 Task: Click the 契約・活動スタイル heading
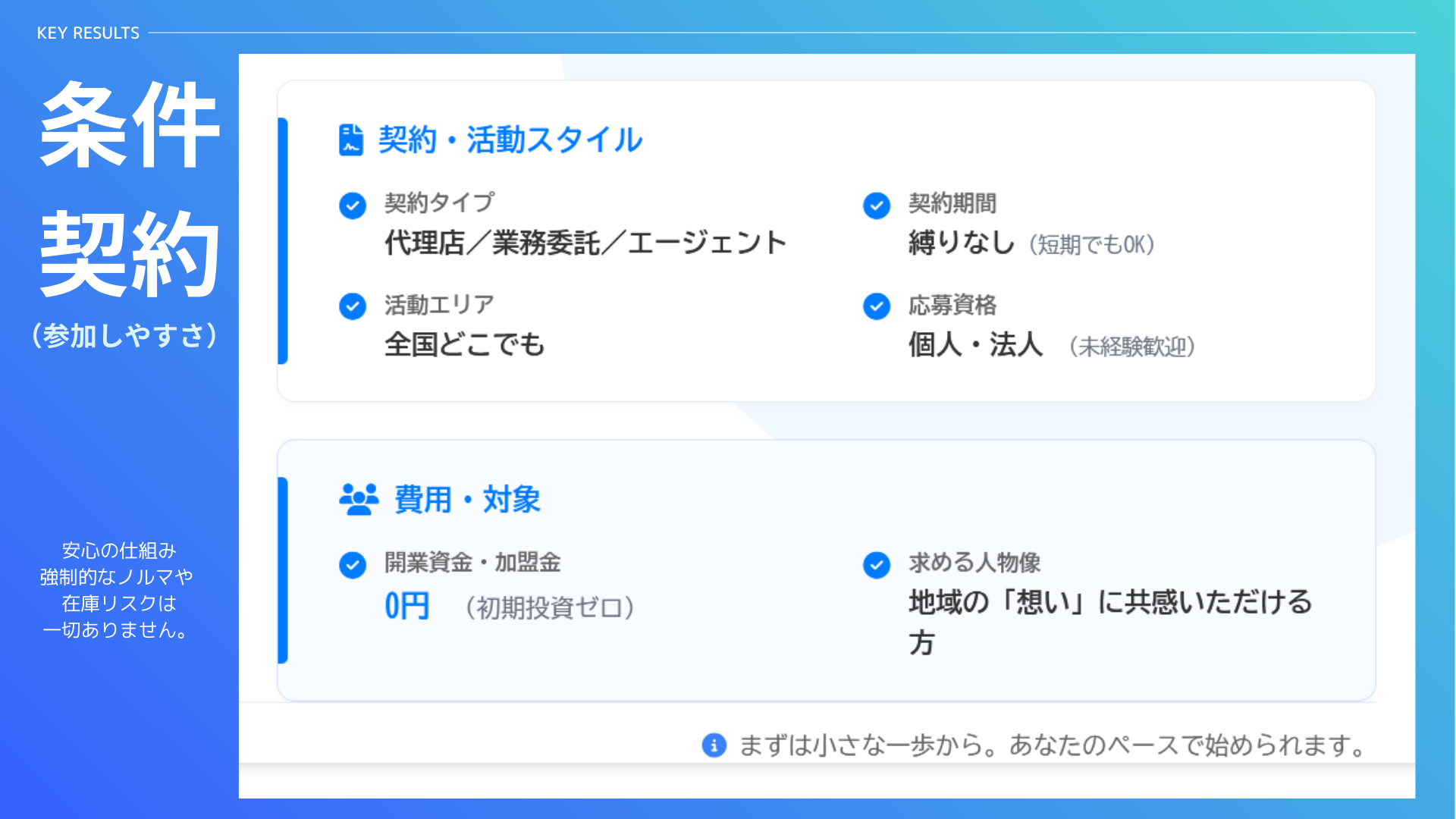[510, 140]
